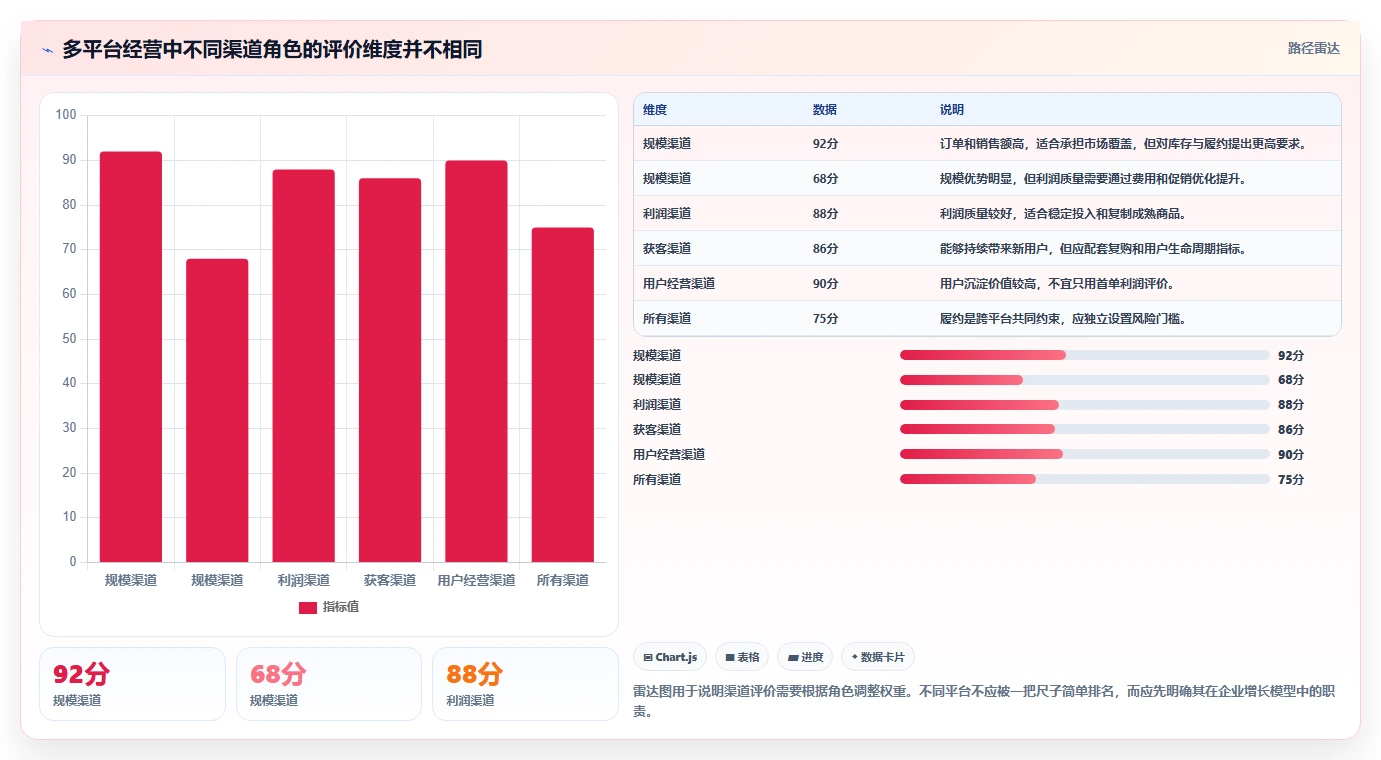Click the 数据 table column header
Screen dimensions: 1381x760
tap(825, 110)
